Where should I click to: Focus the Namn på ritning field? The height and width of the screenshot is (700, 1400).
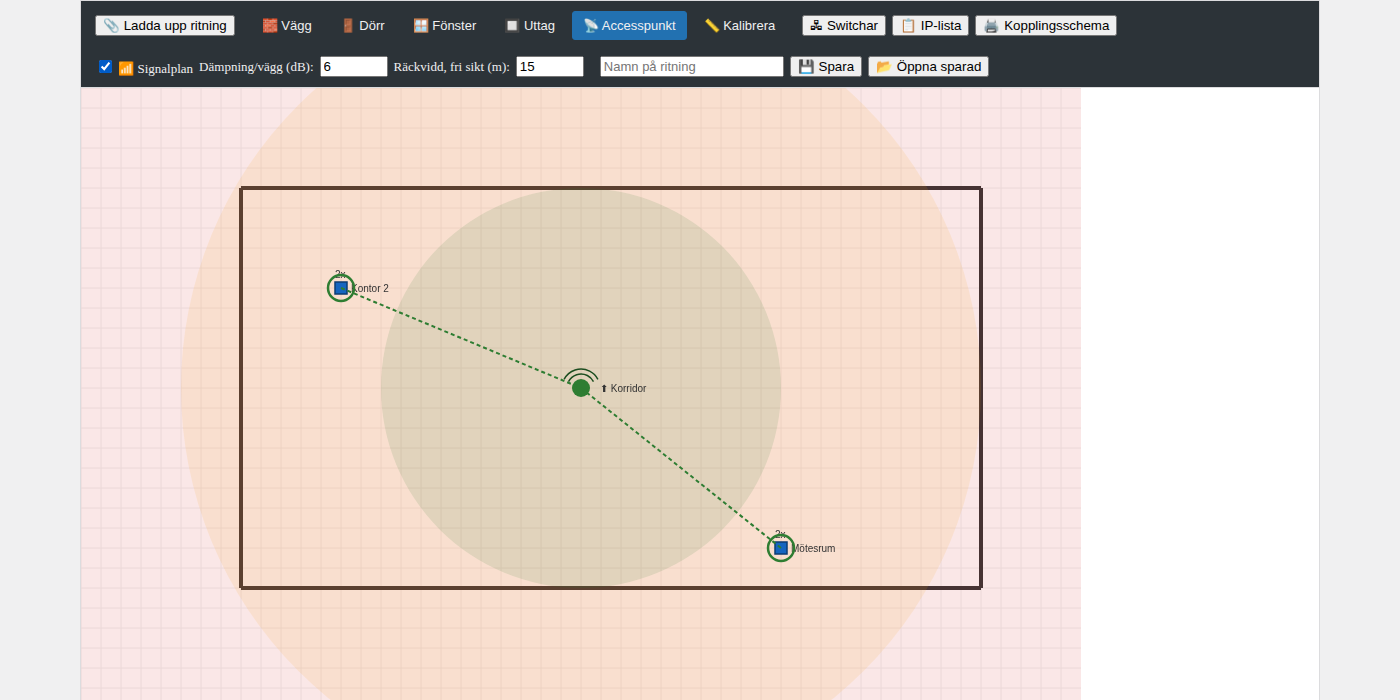coord(692,67)
